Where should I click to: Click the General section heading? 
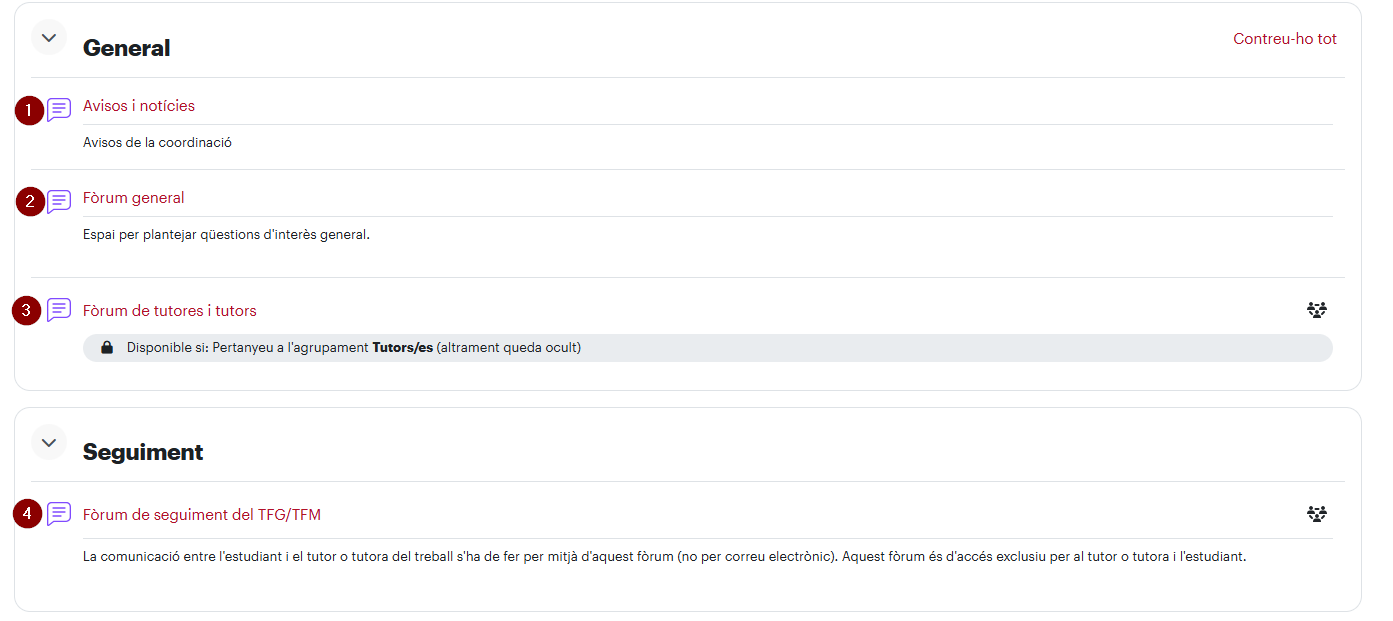coord(127,48)
